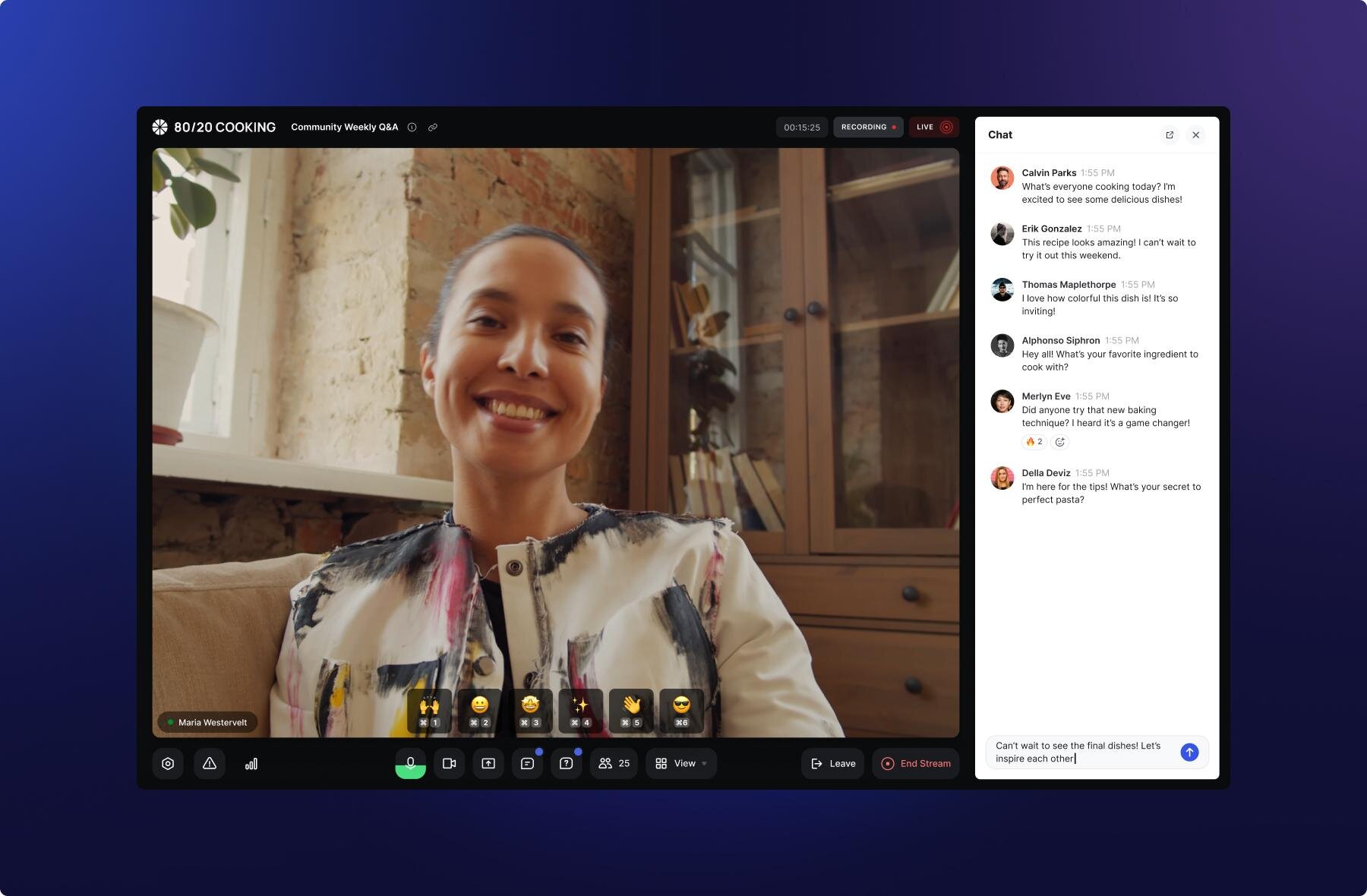Image resolution: width=1367 pixels, height=896 pixels.
Task: Start screen share
Action: [488, 763]
